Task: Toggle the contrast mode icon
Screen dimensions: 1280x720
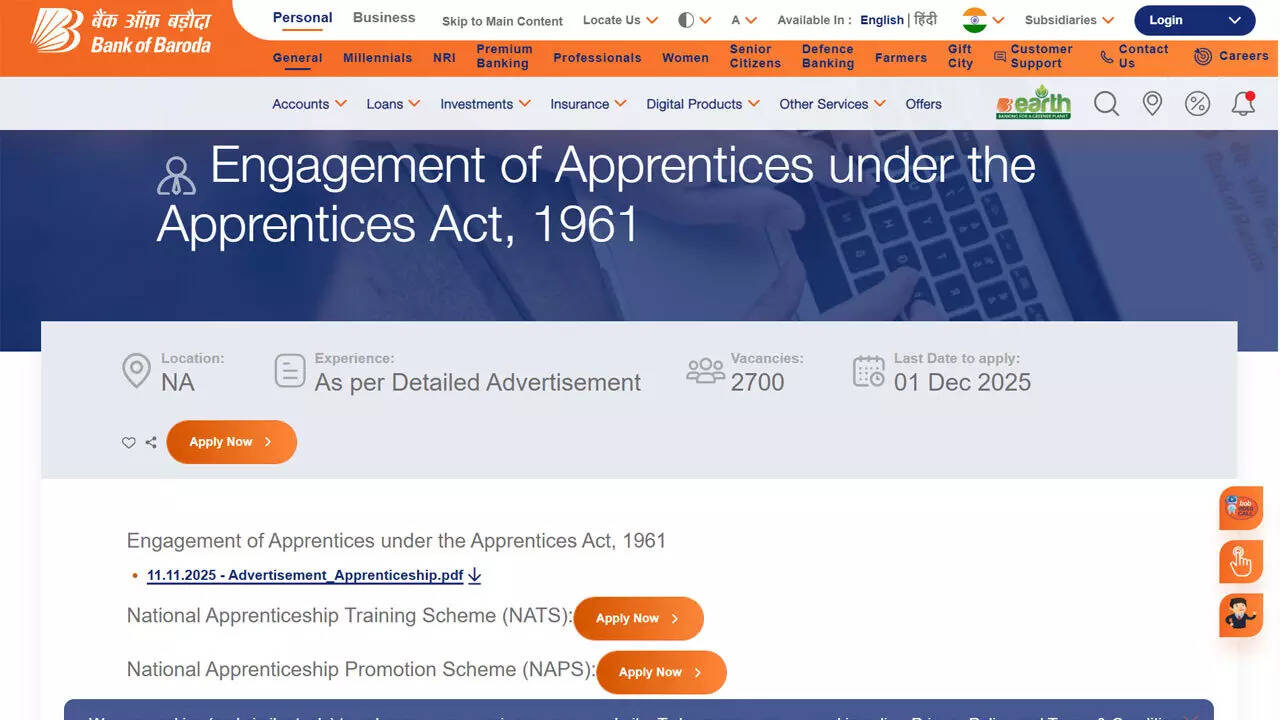Action: [x=686, y=20]
